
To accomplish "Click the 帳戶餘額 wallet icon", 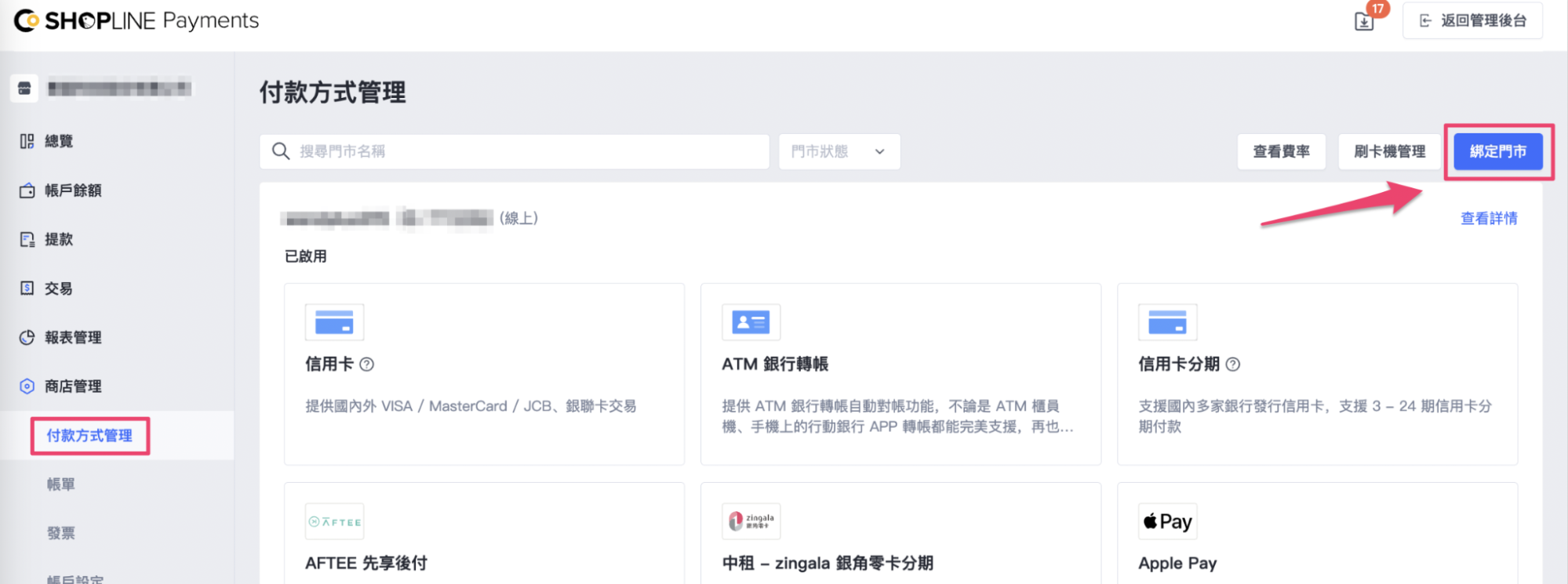I will 27,190.
